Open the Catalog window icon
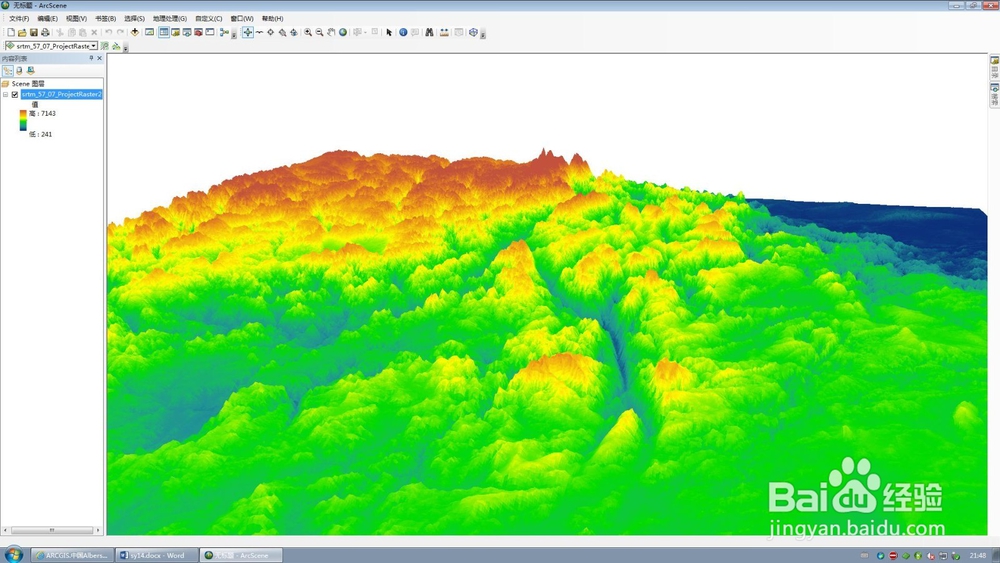 175,32
